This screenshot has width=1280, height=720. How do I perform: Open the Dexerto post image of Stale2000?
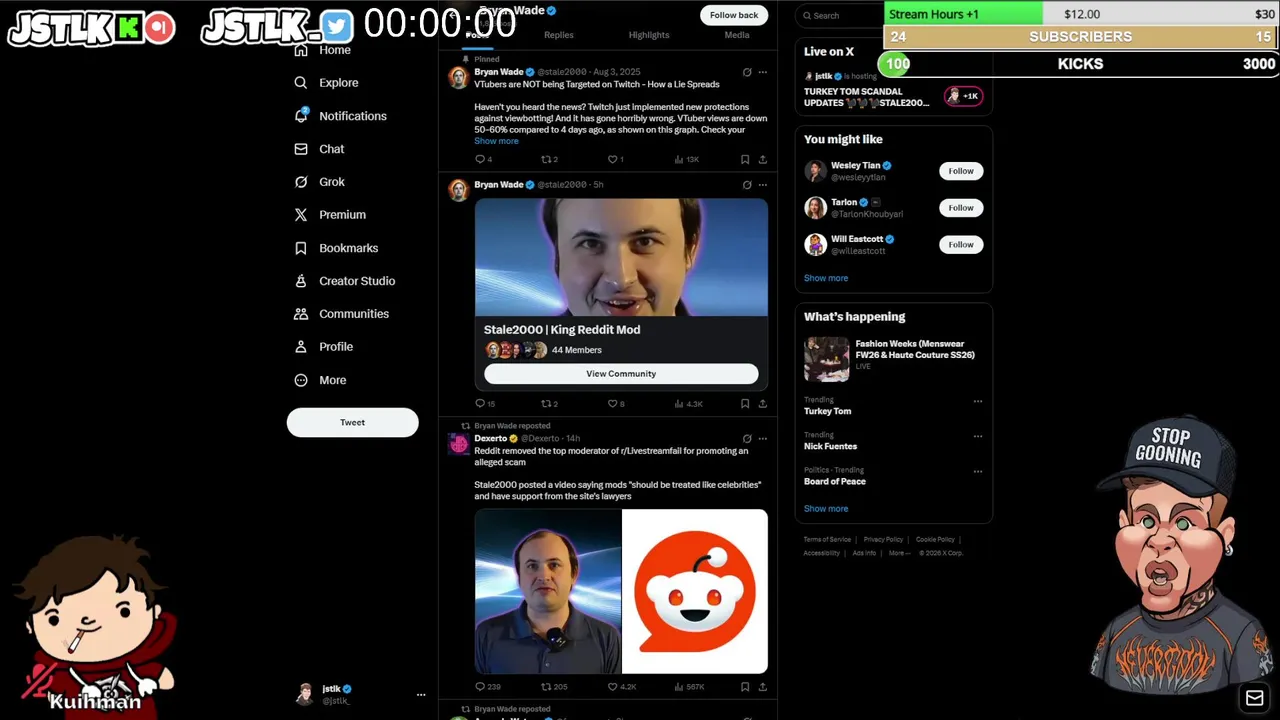548,592
